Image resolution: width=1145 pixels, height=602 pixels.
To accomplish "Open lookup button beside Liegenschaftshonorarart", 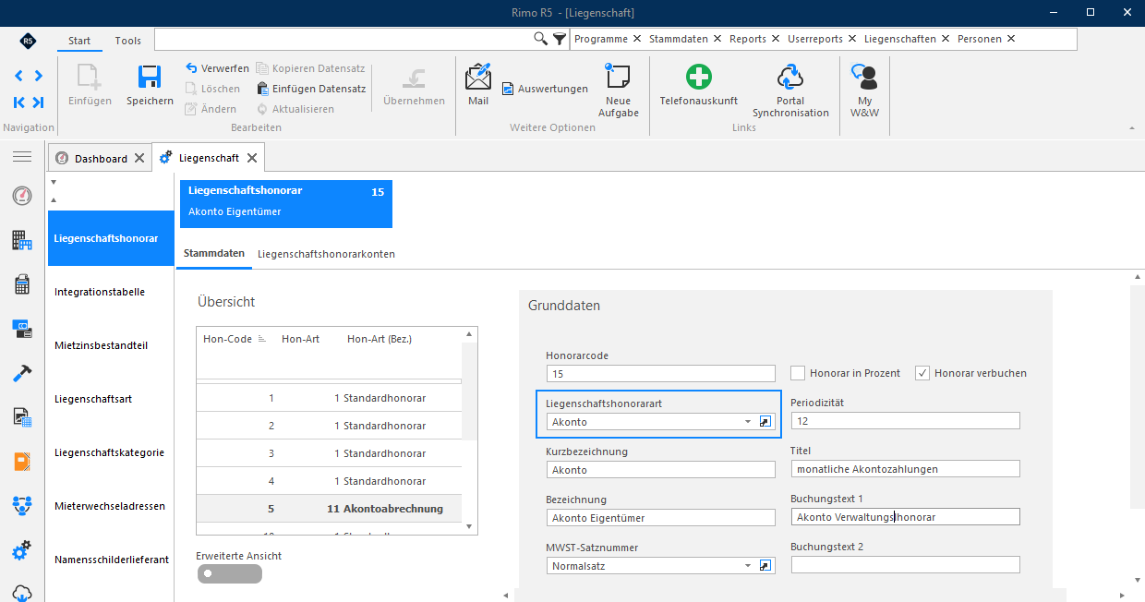I will click(x=765, y=422).
